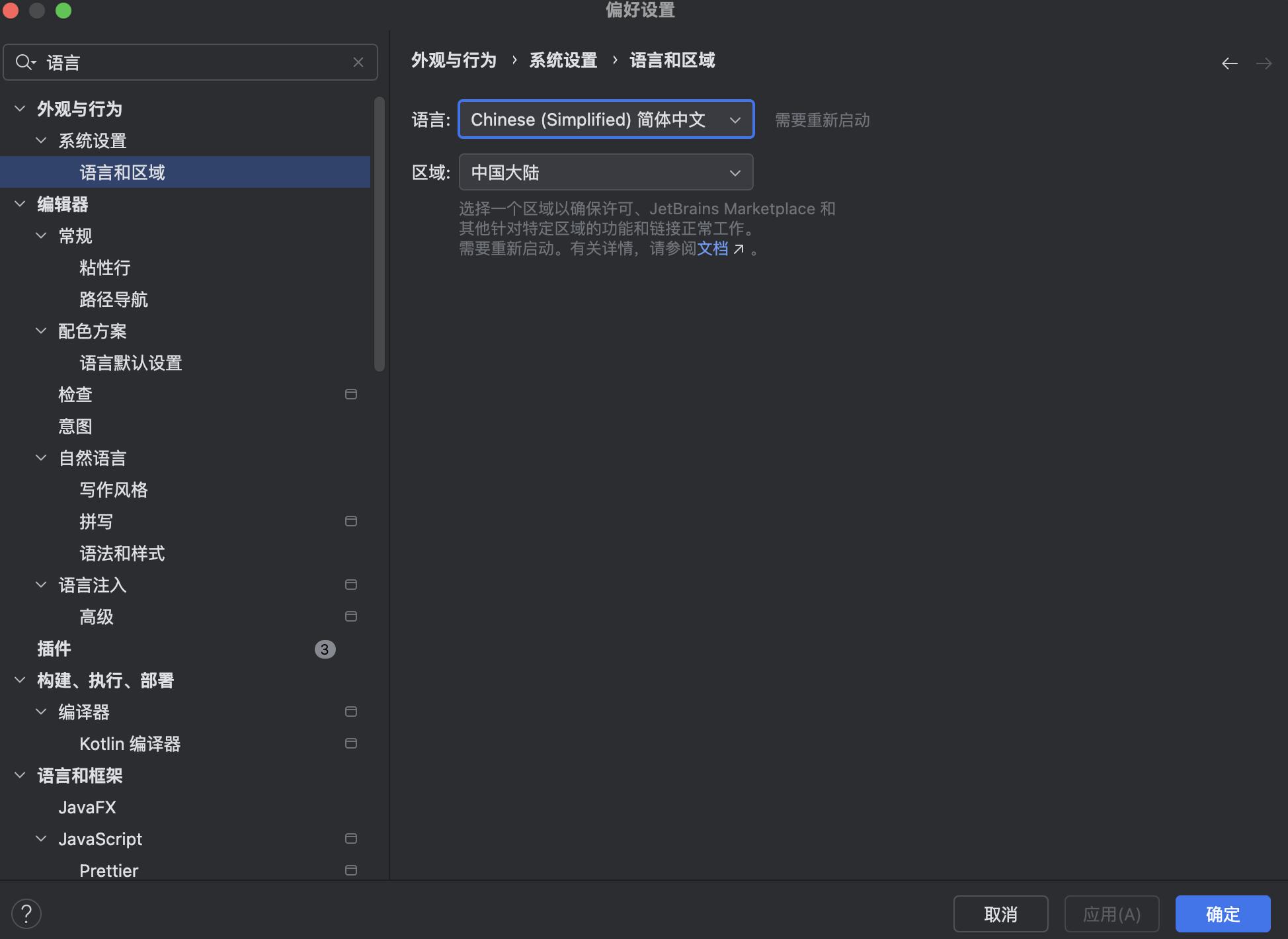
Task: Collapse the 外观与行为 section
Action: tap(19, 108)
